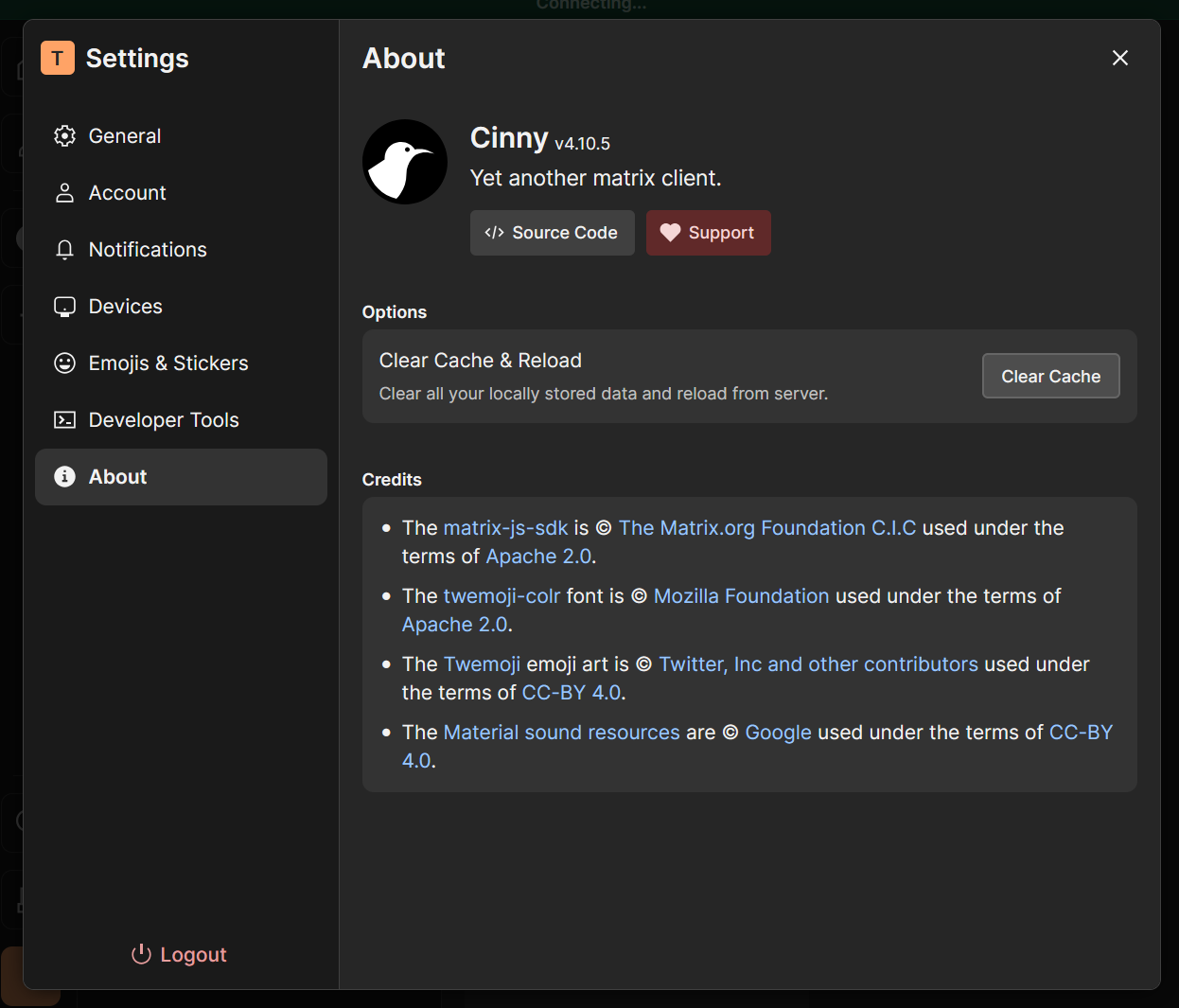This screenshot has height=1008, width=1179.
Task: Click the General gear icon
Action: (64, 136)
